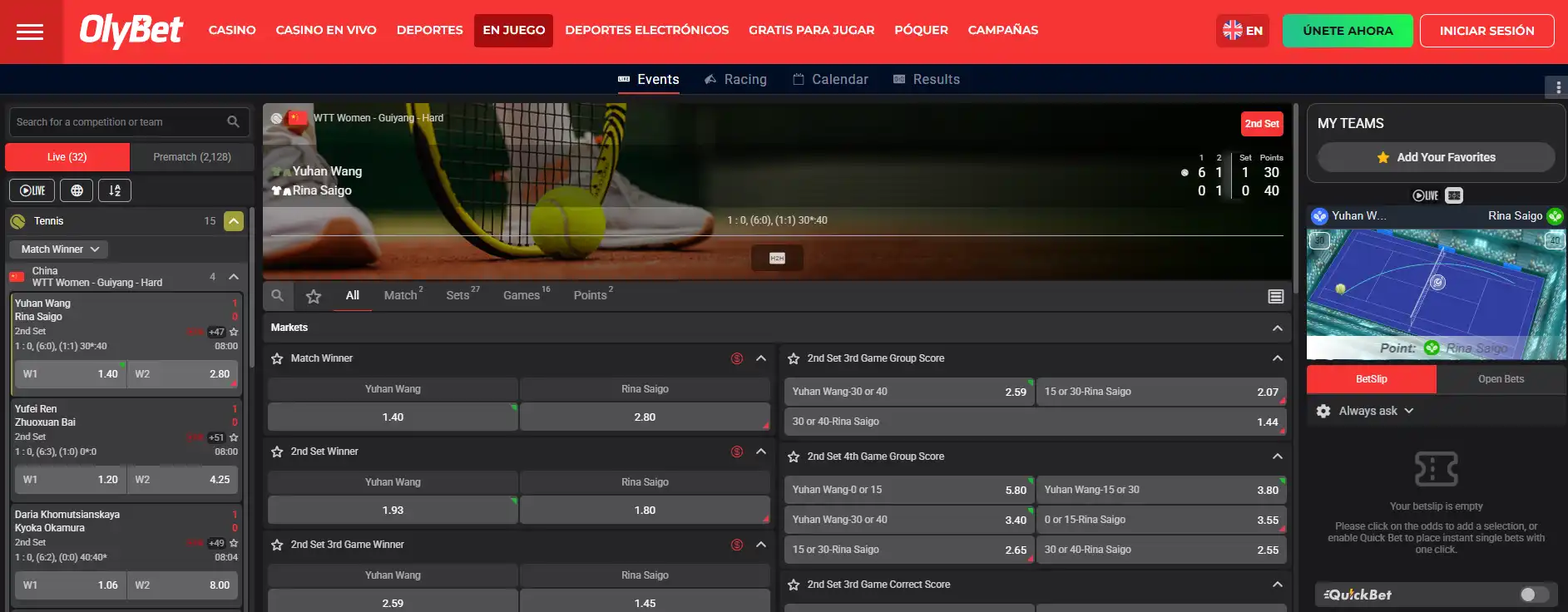Star the 2nd Set 4th Game Group Score market
This screenshot has height=612, width=1568.
click(x=794, y=457)
